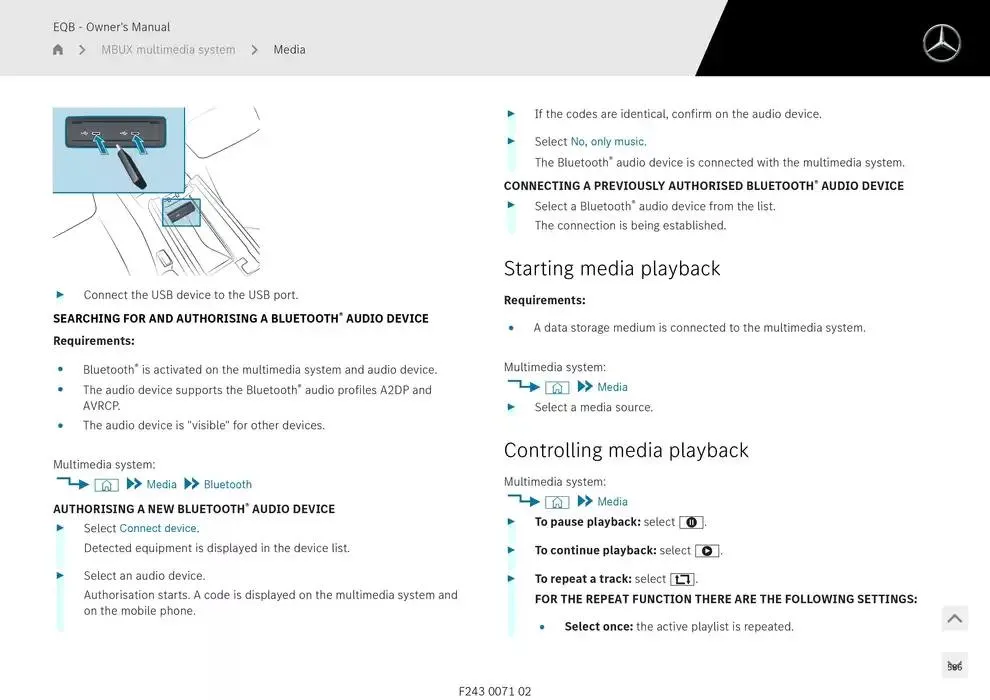Click the Bluetooth link in the navigation path
The image size is (990, 700).
tap(227, 485)
